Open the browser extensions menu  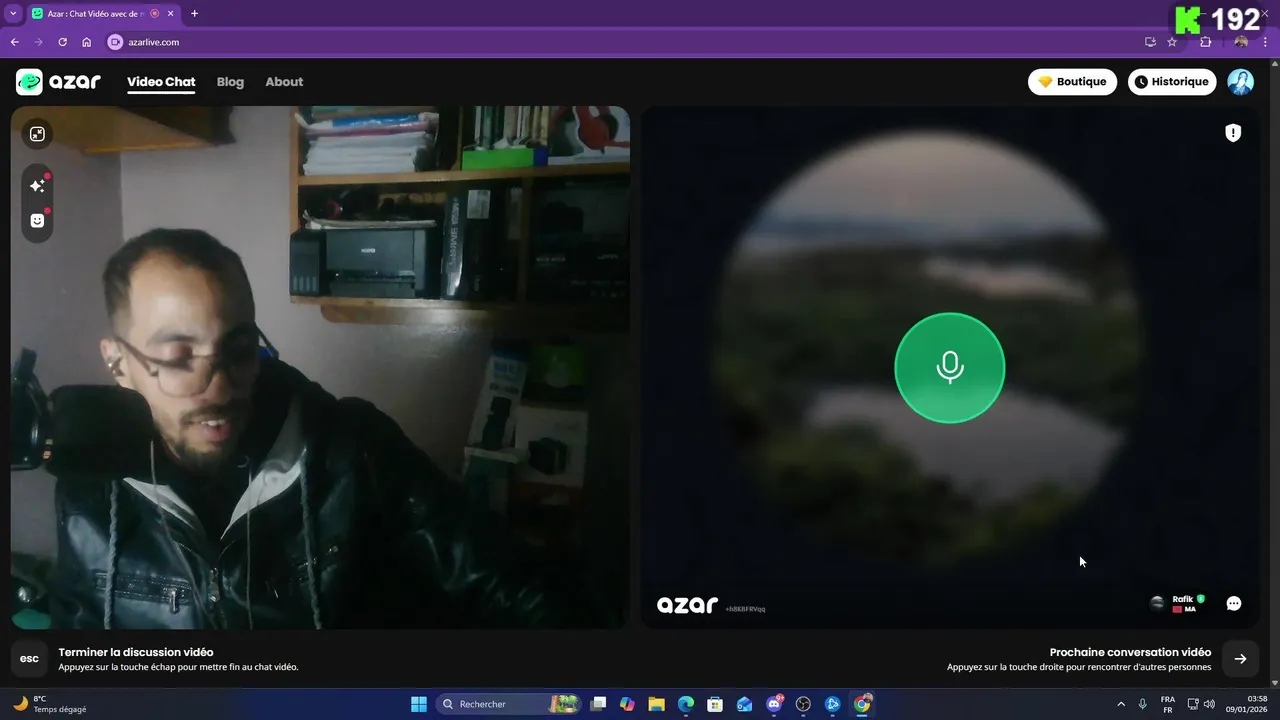point(1205,42)
